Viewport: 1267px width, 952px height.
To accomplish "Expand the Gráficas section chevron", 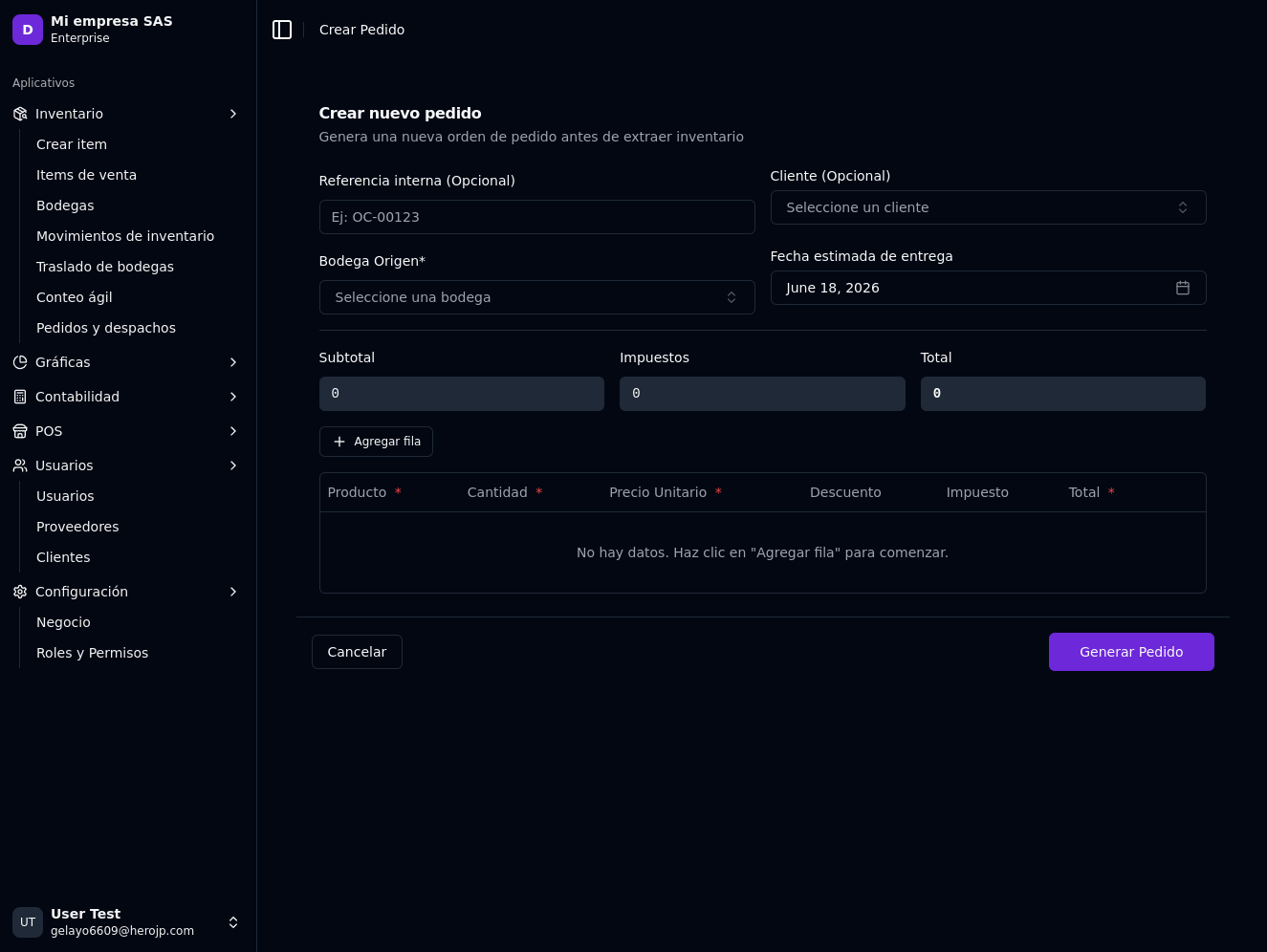I will coord(233,362).
